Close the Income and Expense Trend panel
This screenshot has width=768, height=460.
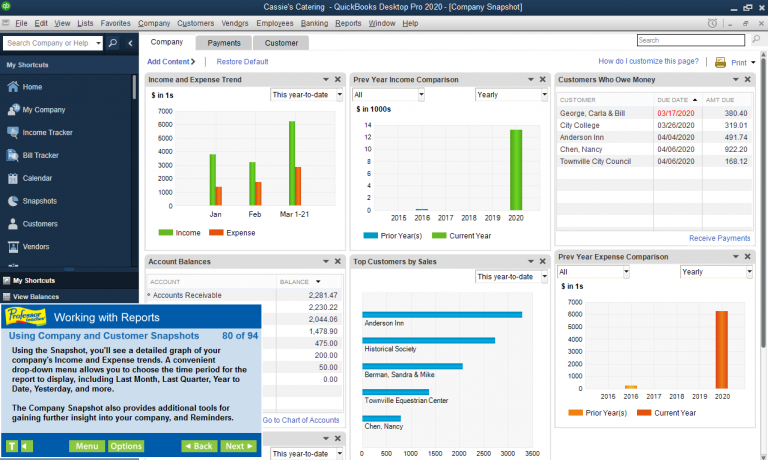coord(337,79)
